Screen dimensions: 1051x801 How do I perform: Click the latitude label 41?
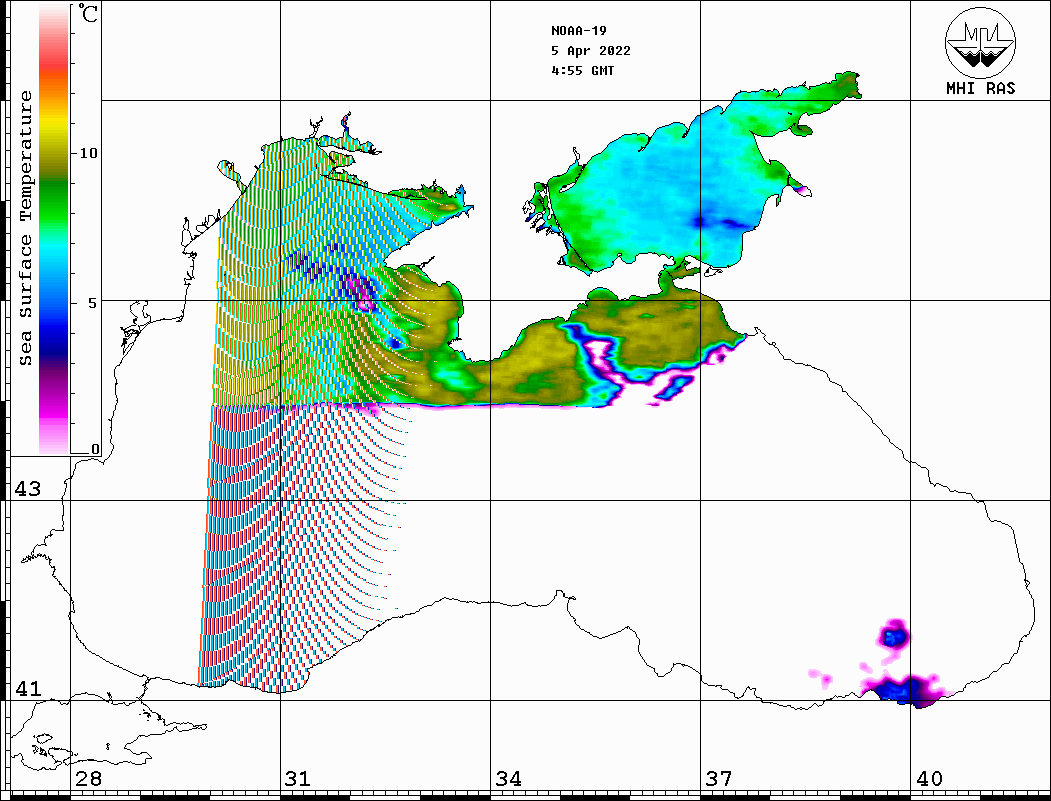[27, 688]
